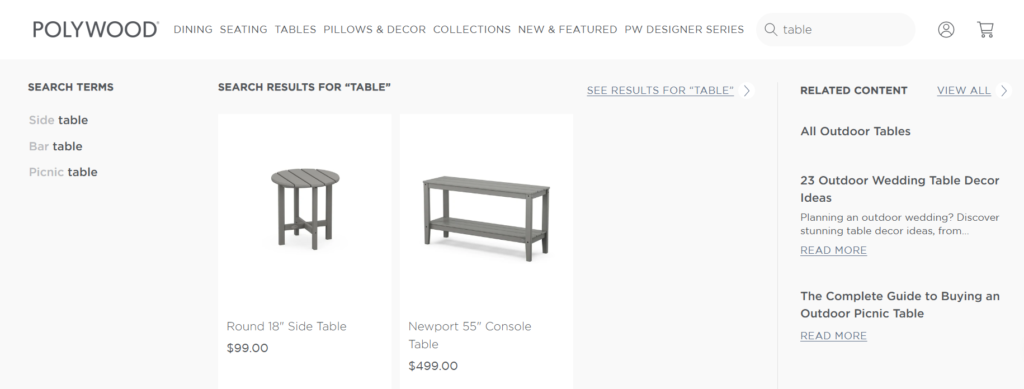Viewport: 1024px width, 389px height.
Task: Click See Results For "Table" link
Action: point(660,91)
